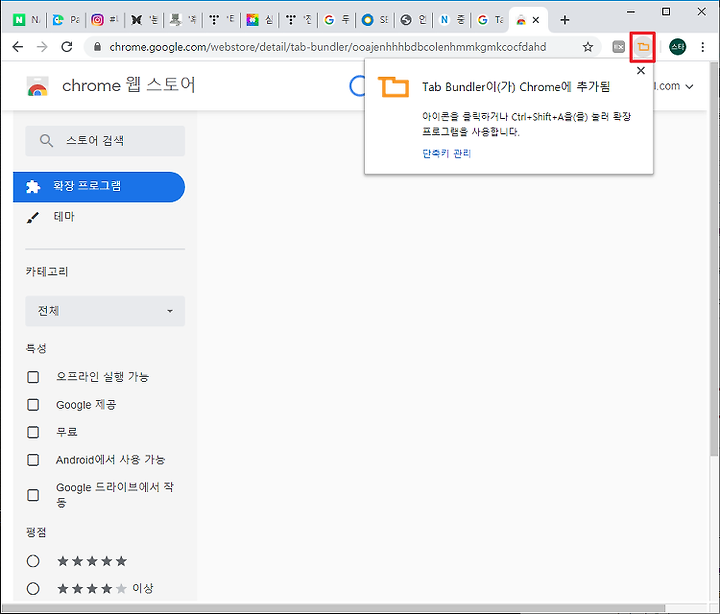
Task: Check the 무료 checkbox
Action: (33, 432)
